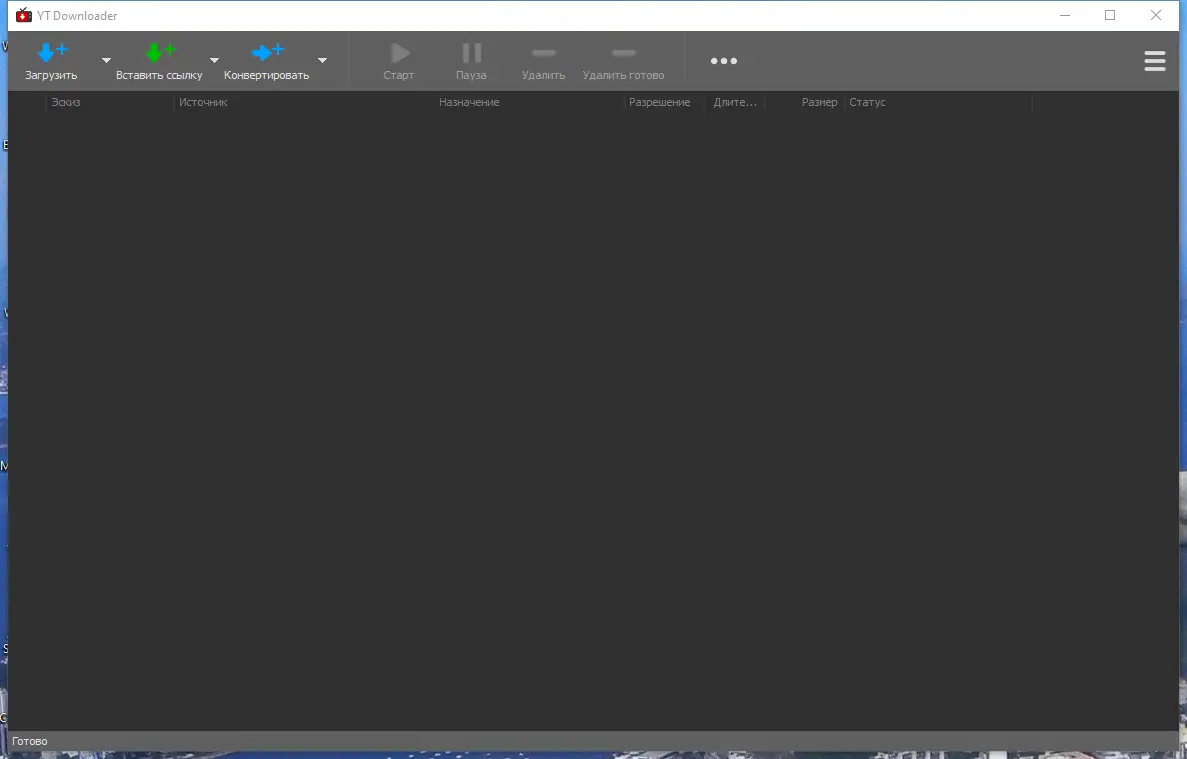1187x759 pixels.
Task: Open the Загрузить dropdown arrow
Action: click(106, 61)
